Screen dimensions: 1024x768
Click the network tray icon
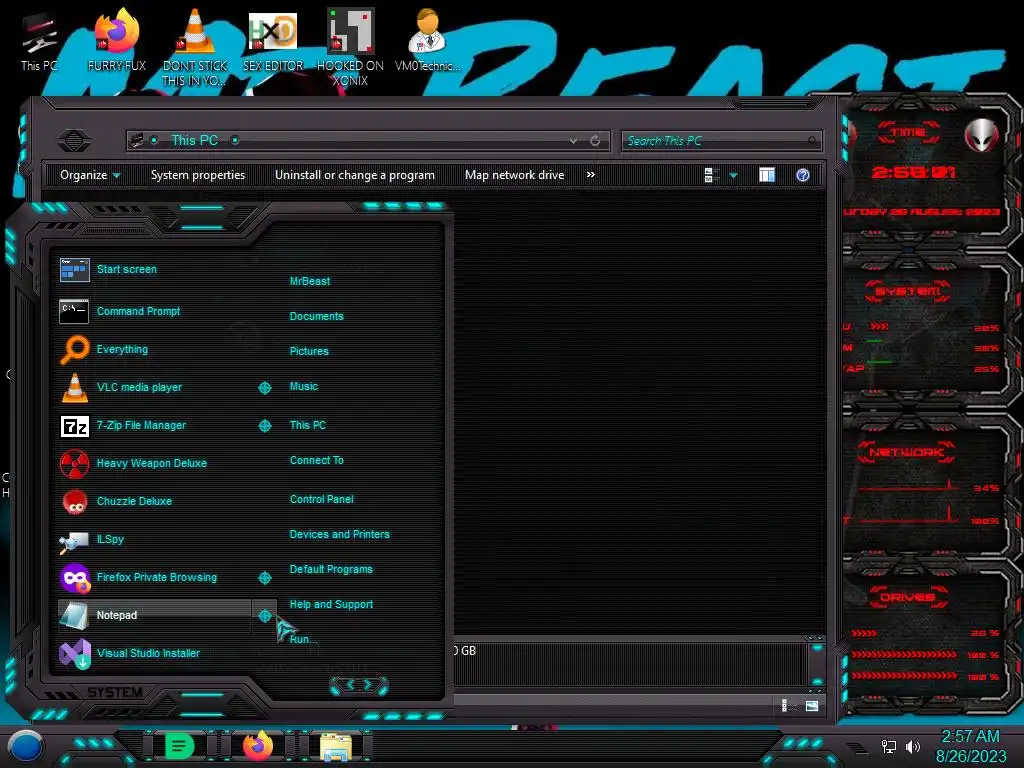(x=889, y=746)
